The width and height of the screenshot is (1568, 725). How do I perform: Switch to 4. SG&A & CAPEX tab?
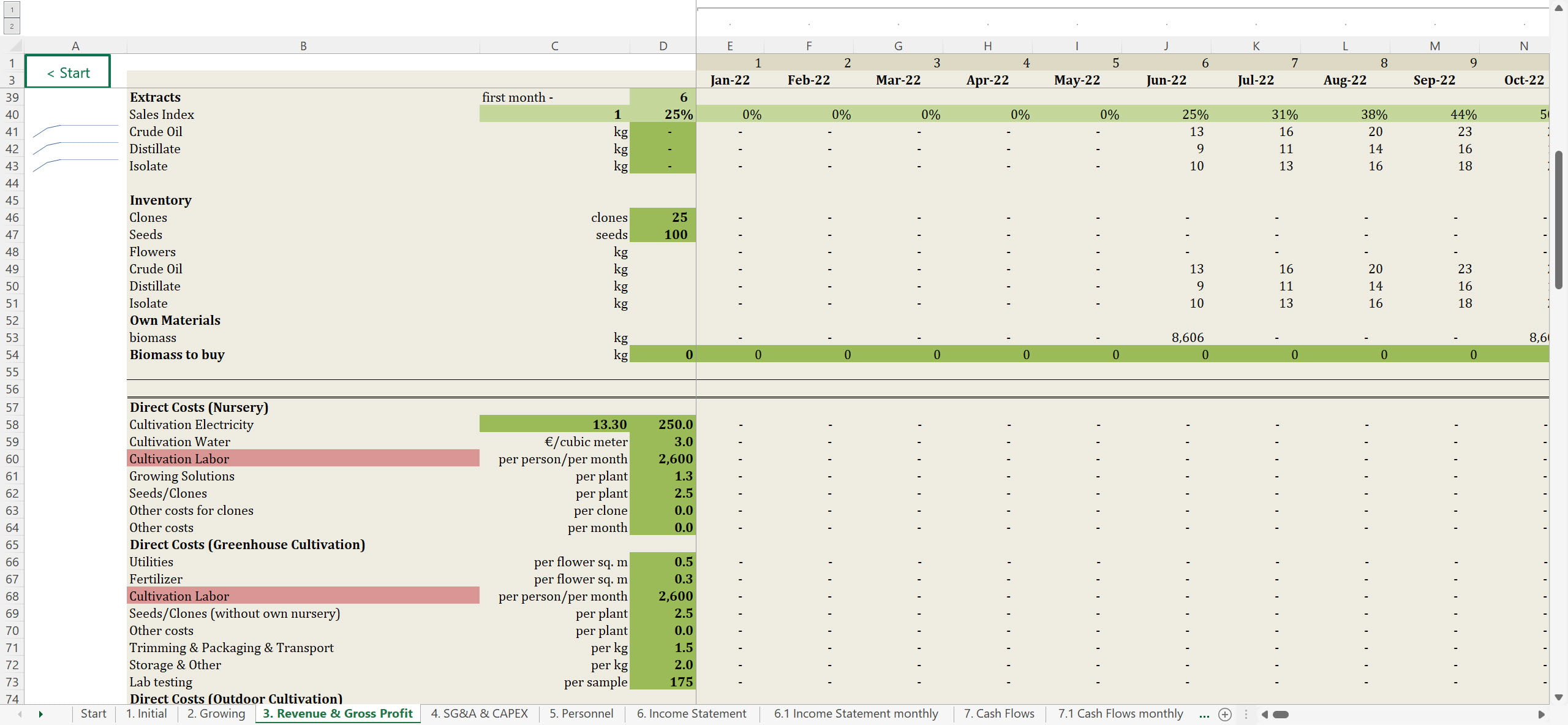pyautogui.click(x=479, y=713)
